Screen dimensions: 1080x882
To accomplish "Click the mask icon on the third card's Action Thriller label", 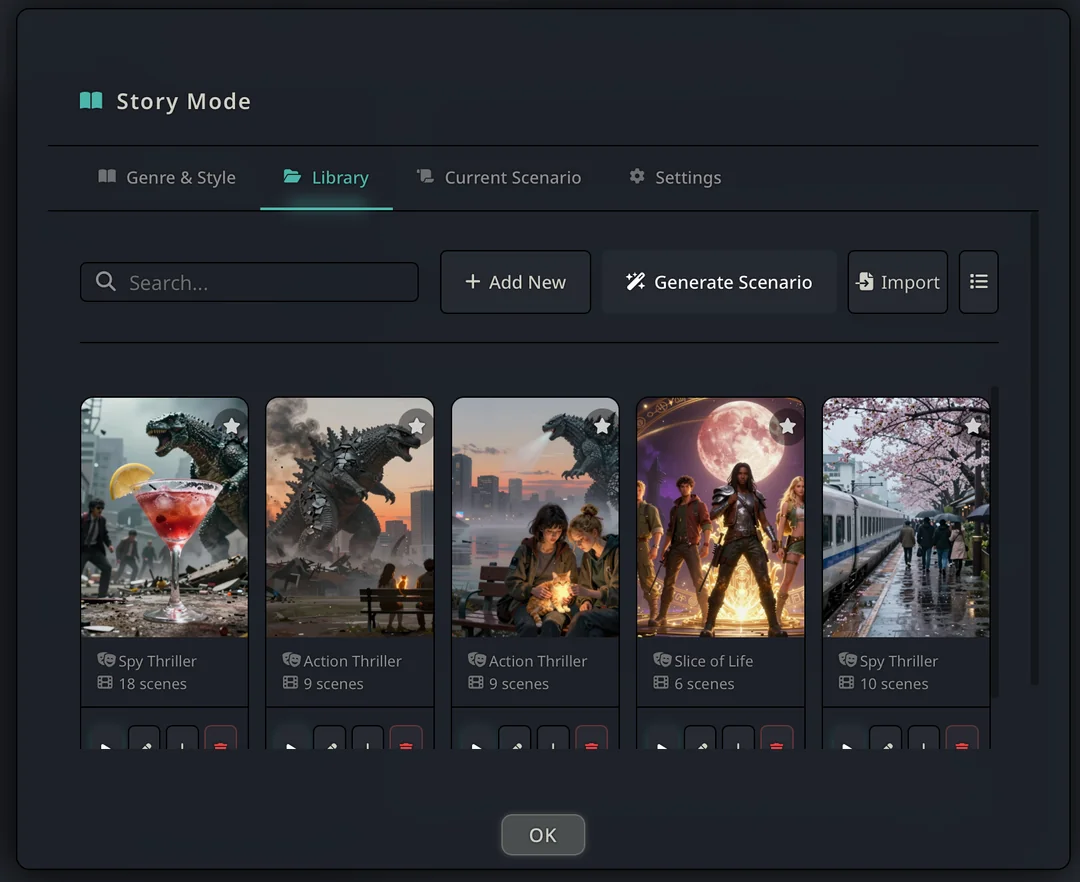I will [477, 660].
